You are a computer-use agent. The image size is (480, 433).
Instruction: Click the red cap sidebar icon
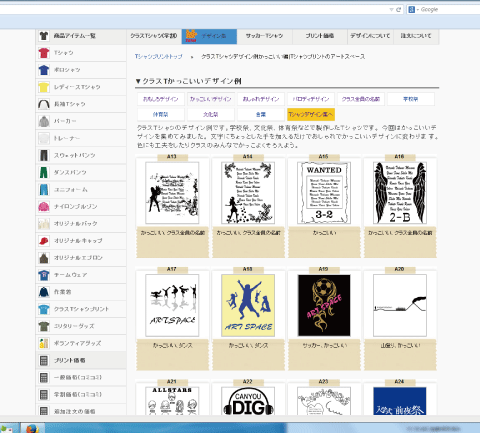[44, 241]
